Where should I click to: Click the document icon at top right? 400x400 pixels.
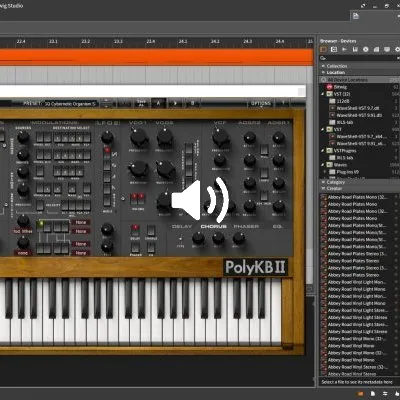(356, 16)
